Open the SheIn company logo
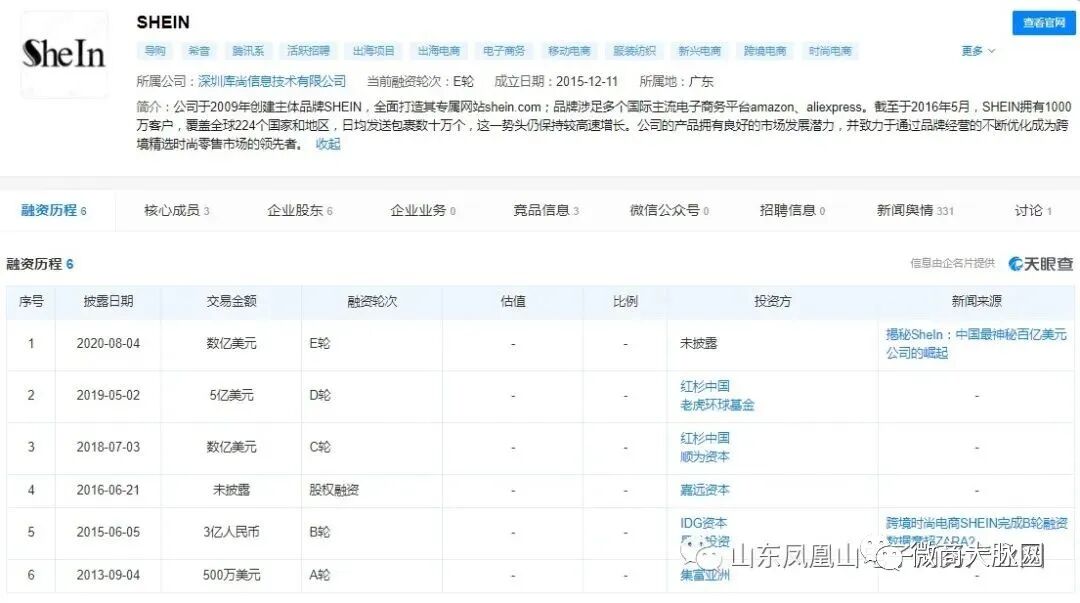1080x603 pixels. coord(63,54)
